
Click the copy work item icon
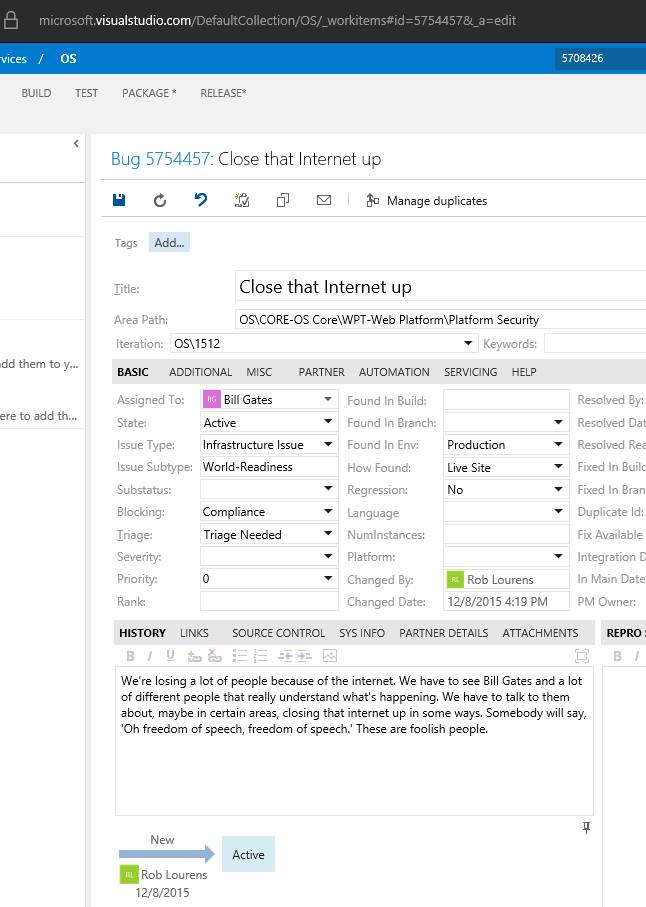[283, 200]
